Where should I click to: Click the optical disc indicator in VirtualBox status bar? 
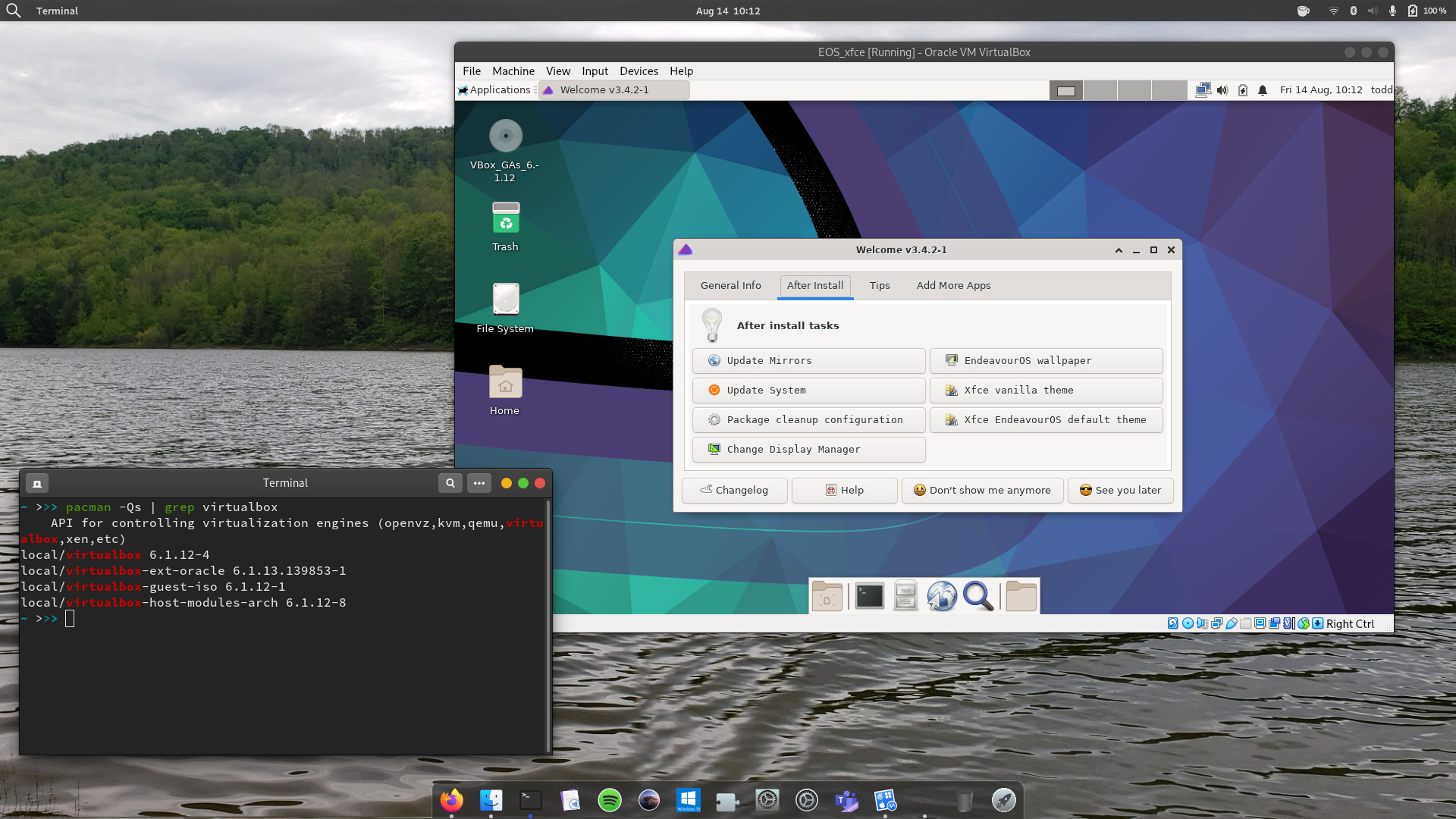pos(1188,623)
